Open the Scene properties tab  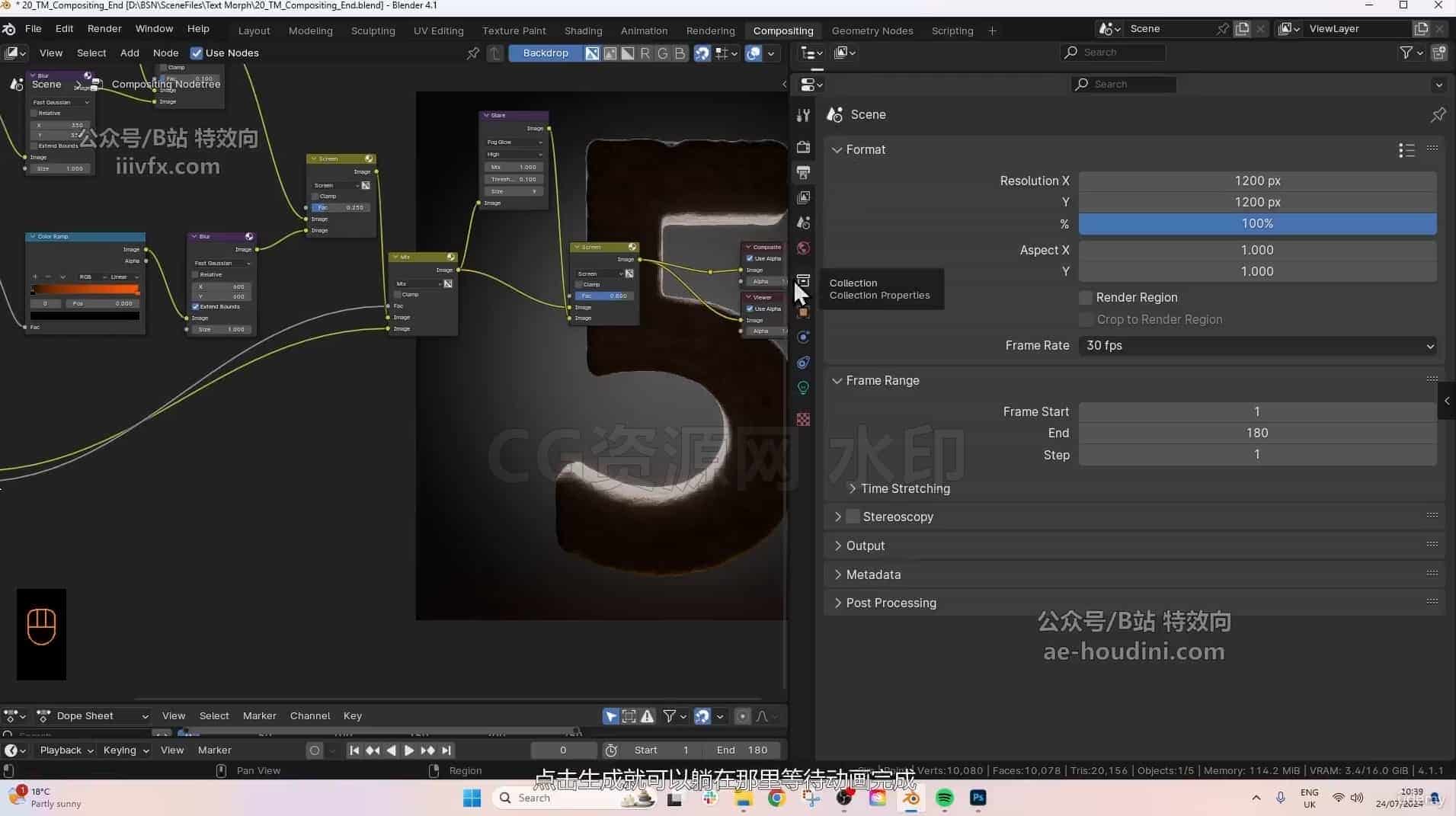pos(803,222)
